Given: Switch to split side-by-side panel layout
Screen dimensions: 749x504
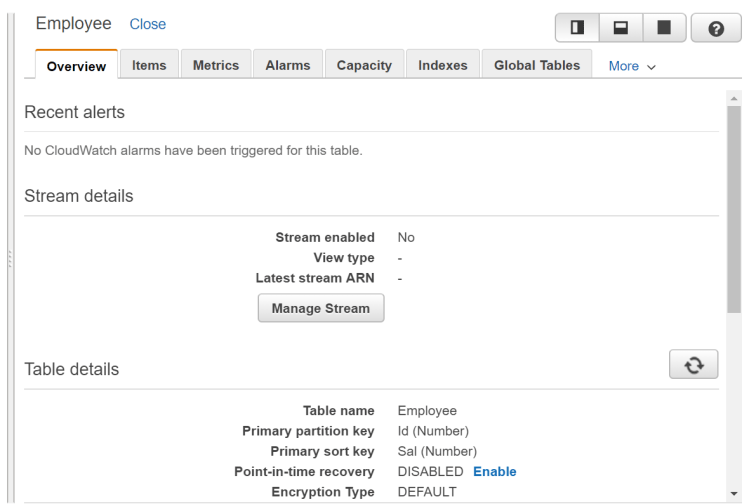Looking at the screenshot, I should coord(577,28).
